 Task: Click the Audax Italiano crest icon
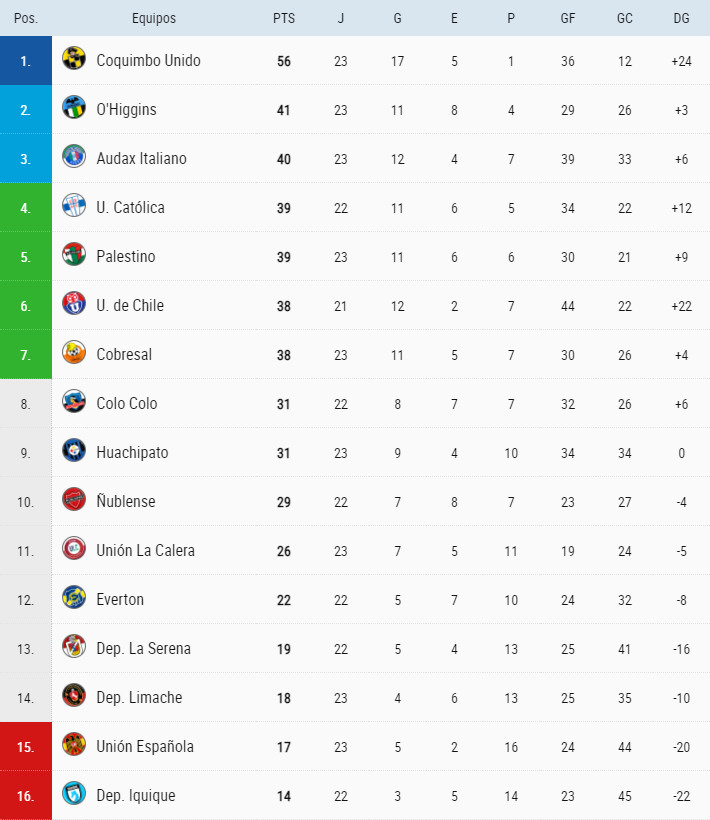coord(74,157)
